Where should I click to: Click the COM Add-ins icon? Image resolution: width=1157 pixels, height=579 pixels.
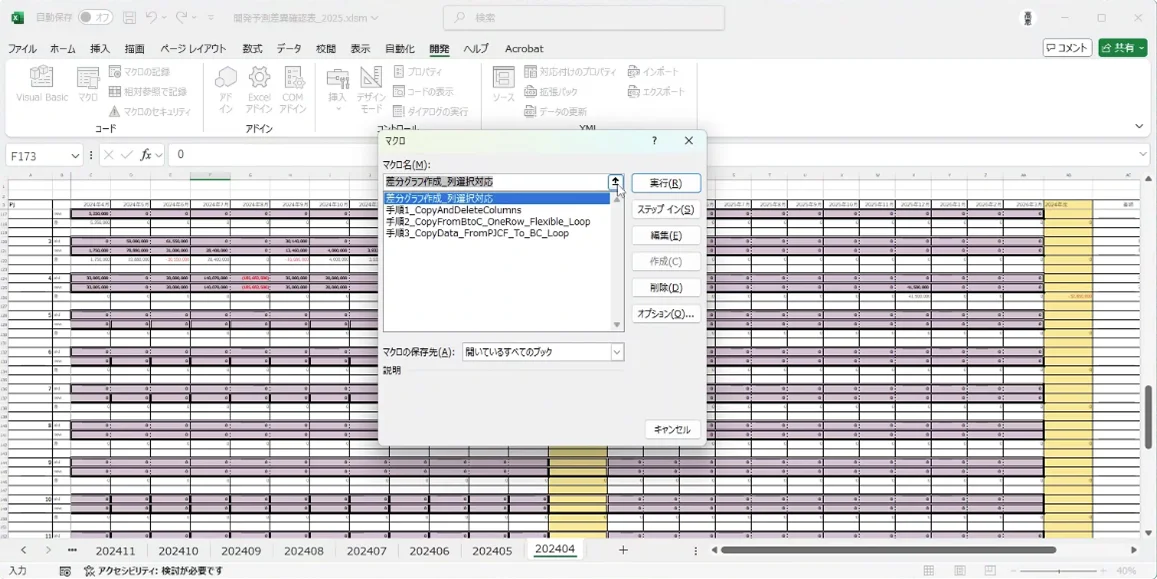pyautogui.click(x=293, y=79)
